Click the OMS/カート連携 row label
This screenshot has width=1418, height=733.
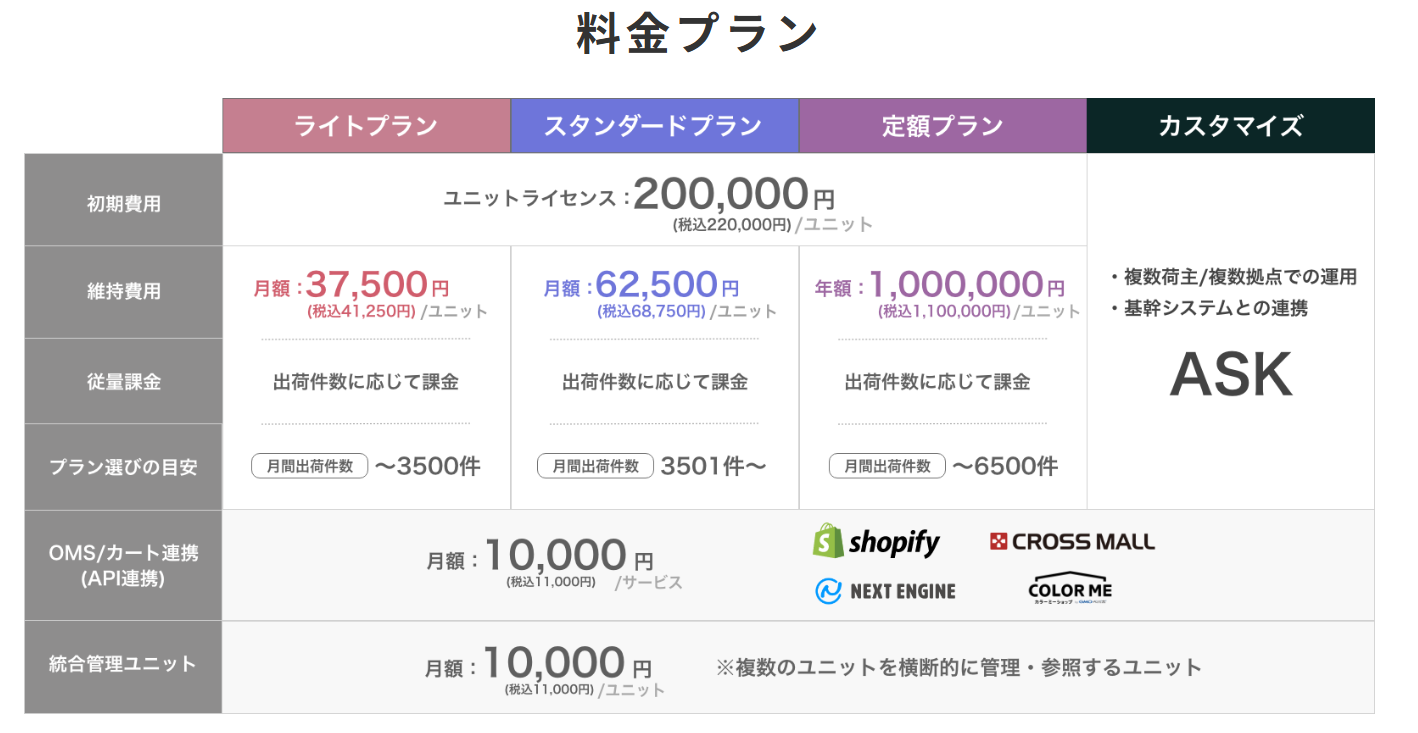pos(123,565)
